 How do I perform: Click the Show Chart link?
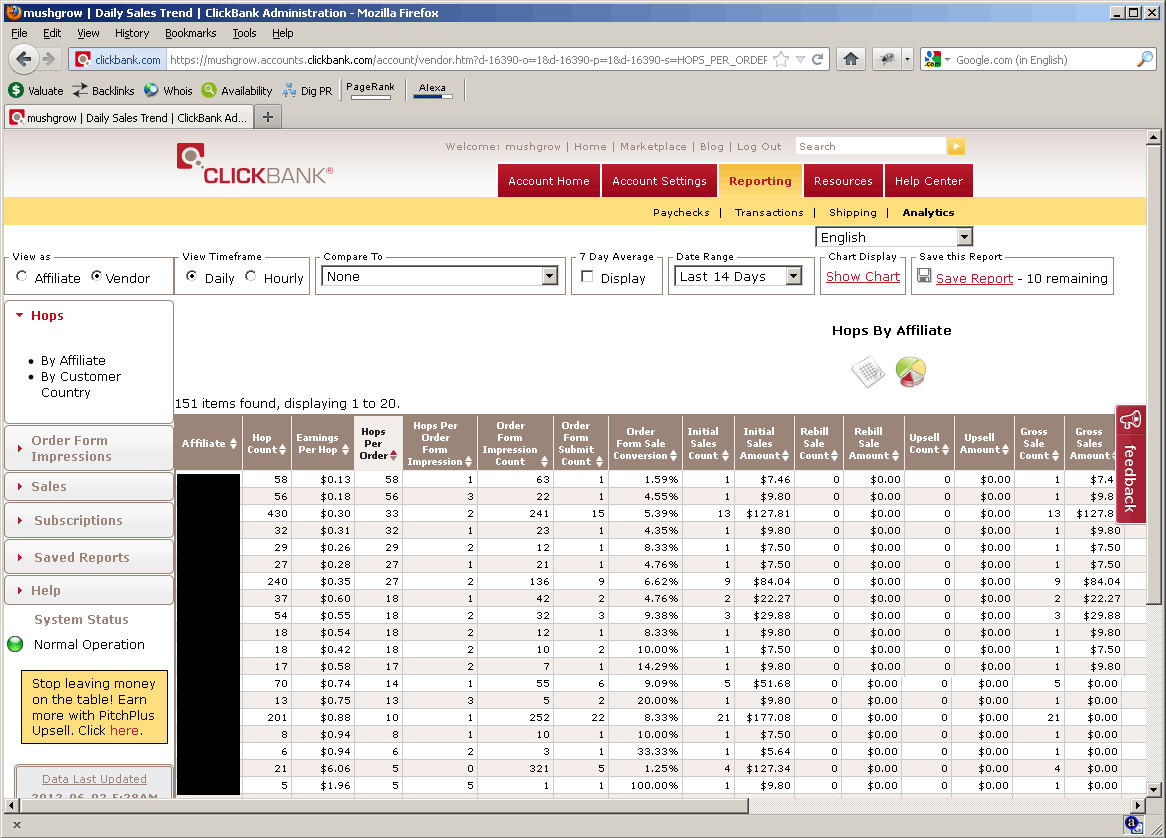coord(862,277)
